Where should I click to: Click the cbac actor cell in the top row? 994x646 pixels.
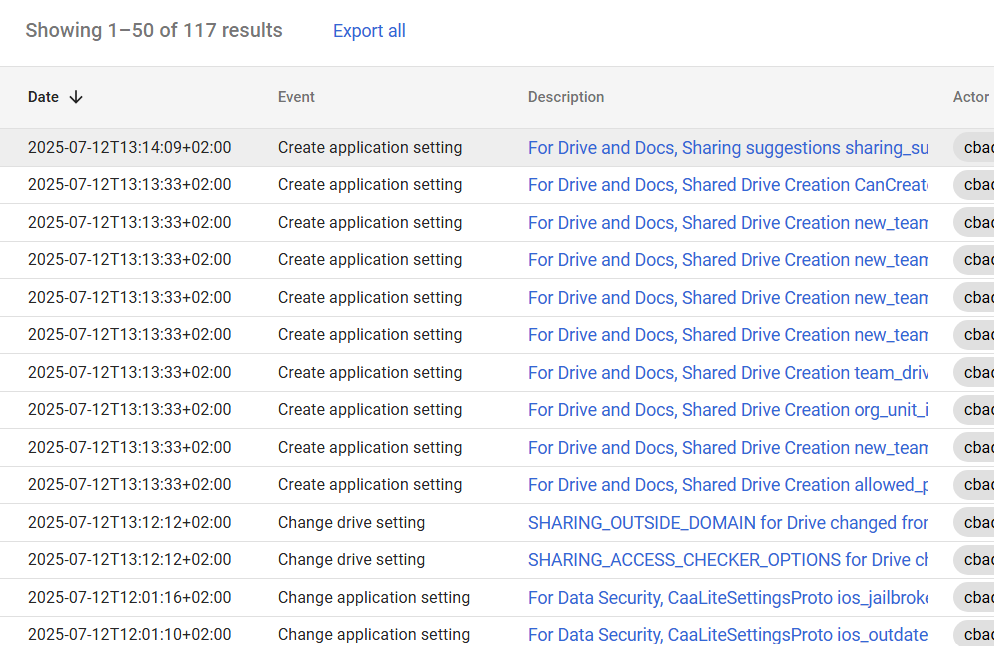point(975,147)
